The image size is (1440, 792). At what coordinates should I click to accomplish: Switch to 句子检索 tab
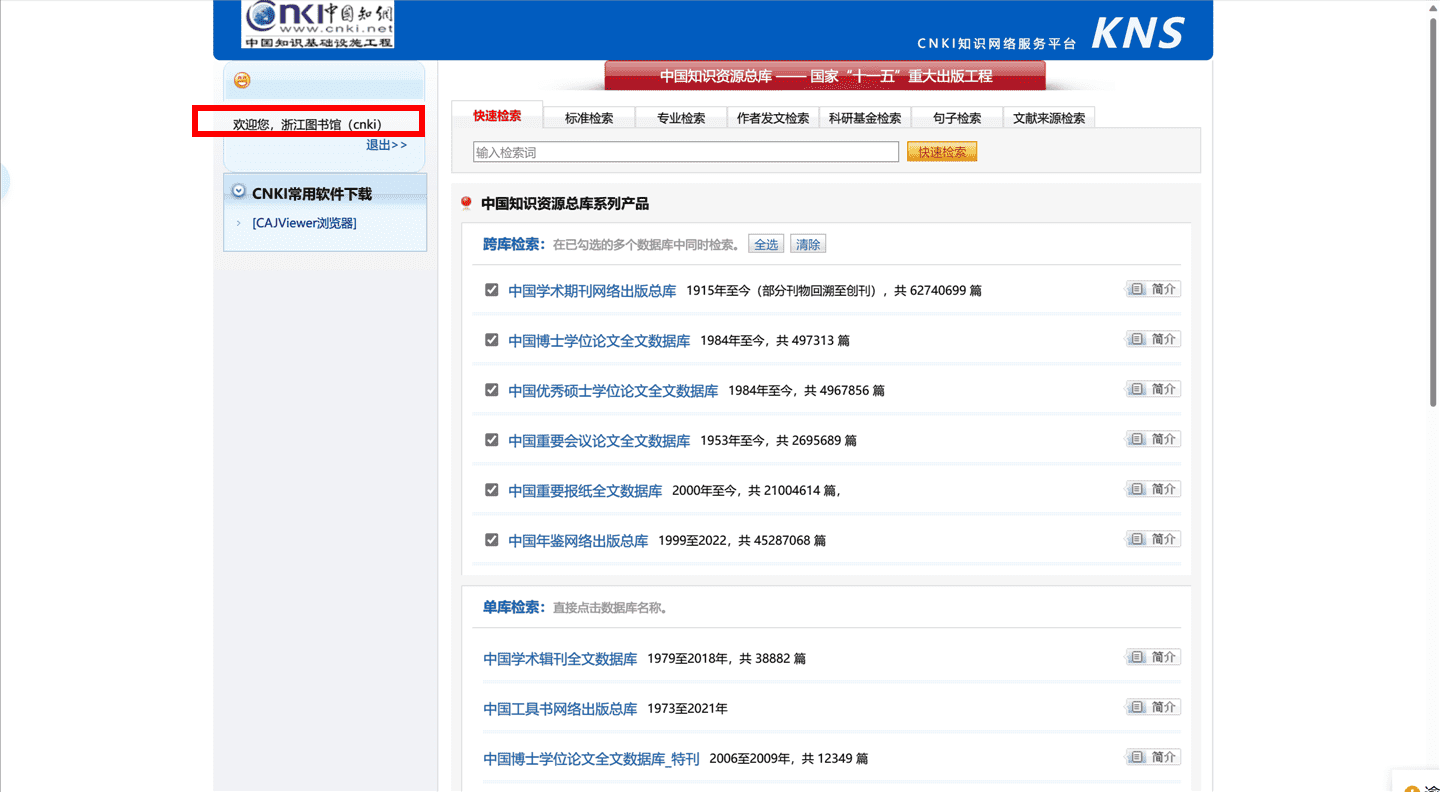pos(957,118)
